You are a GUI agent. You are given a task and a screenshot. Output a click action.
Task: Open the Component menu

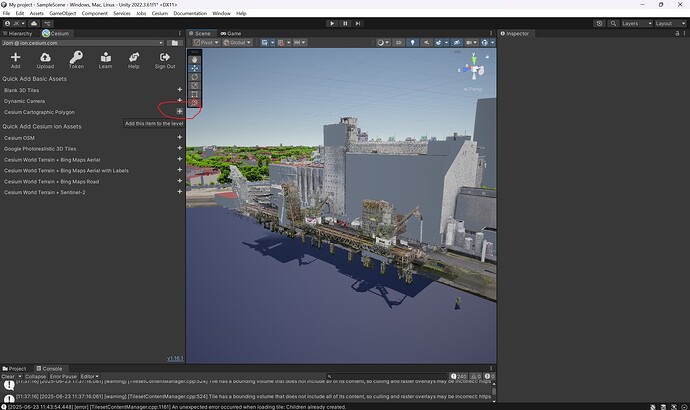point(95,13)
